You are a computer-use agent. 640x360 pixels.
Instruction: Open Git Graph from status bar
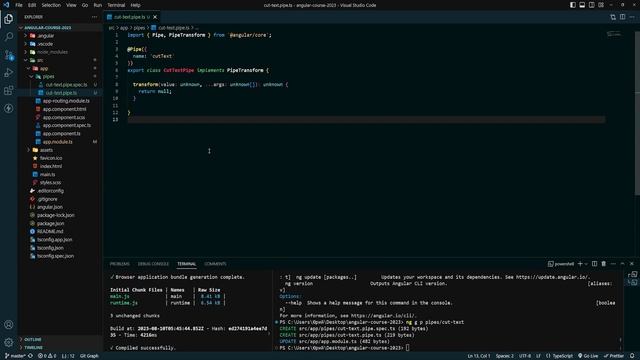pyautogui.click(x=89, y=356)
